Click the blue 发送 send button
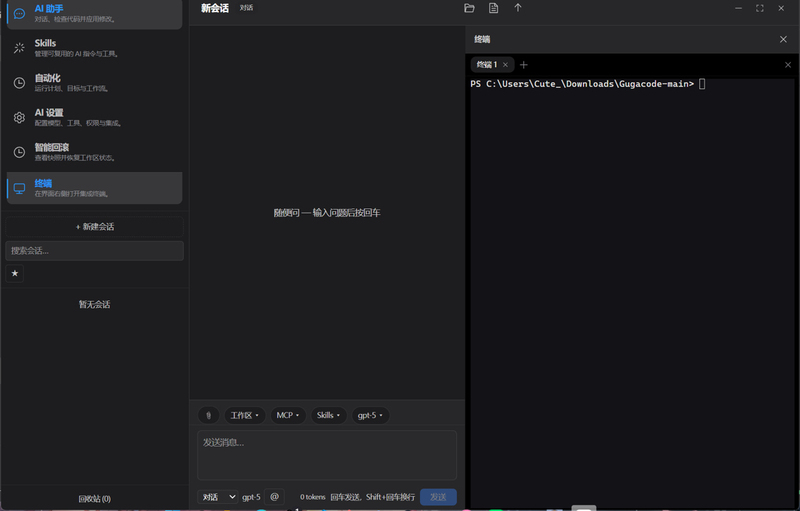800x511 pixels. click(x=438, y=497)
